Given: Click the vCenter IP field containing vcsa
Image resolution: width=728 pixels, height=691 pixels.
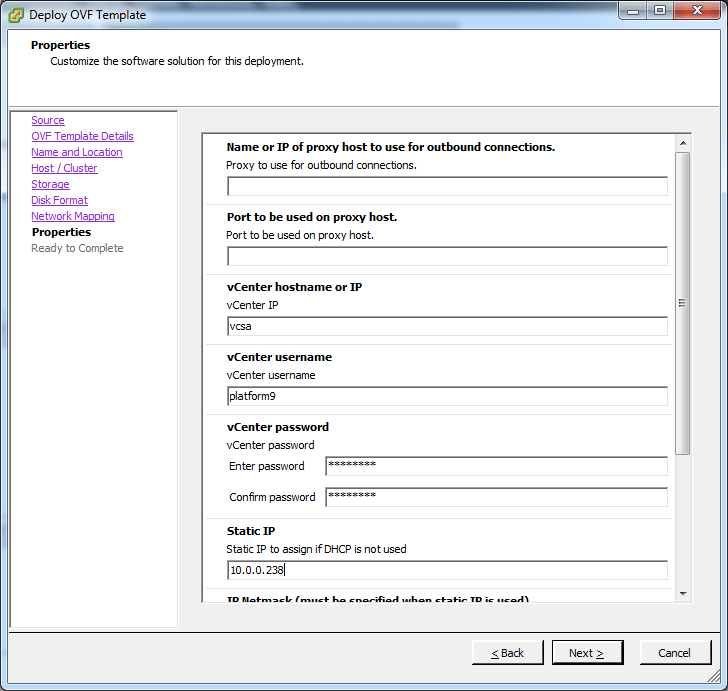Looking at the screenshot, I should click(x=447, y=326).
